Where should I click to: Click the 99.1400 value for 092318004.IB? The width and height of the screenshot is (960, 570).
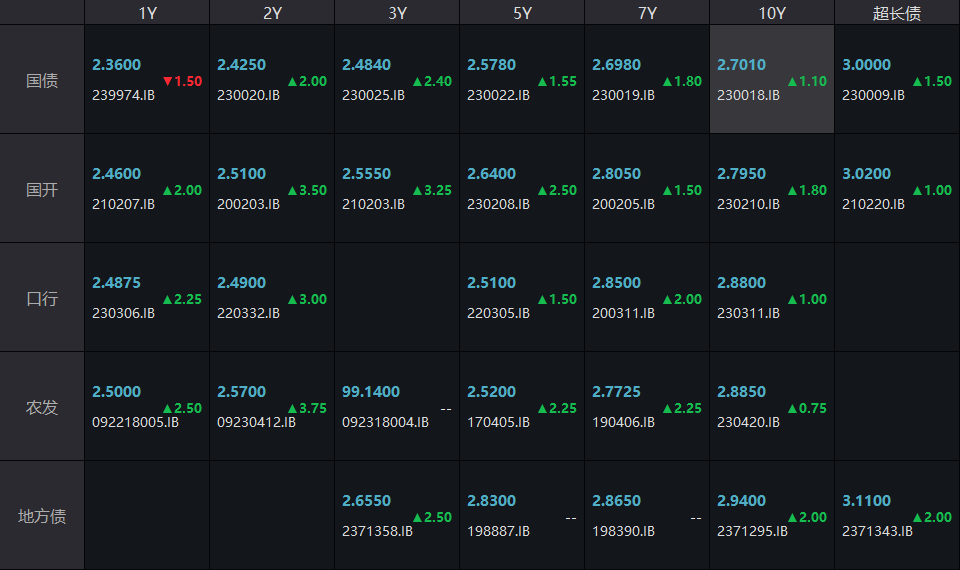(371, 392)
